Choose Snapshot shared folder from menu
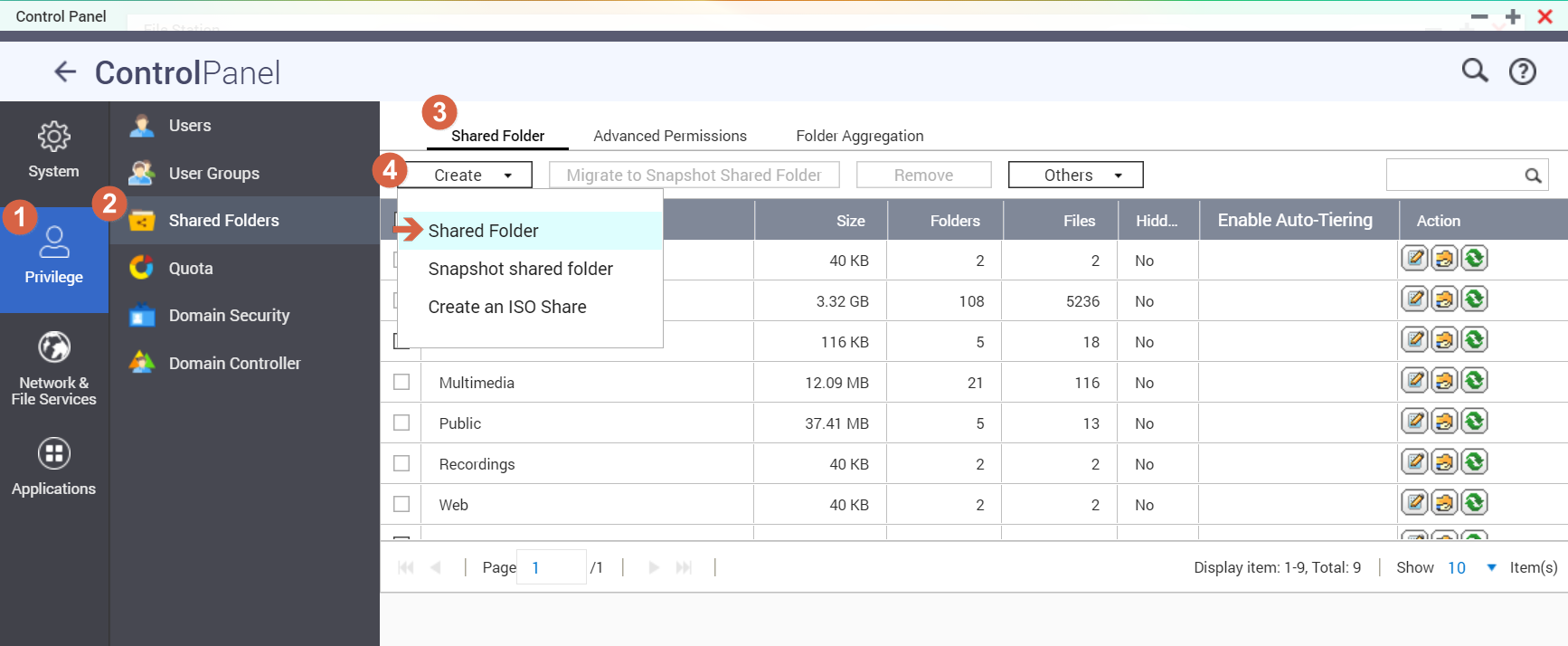The image size is (1568, 646). [520, 269]
